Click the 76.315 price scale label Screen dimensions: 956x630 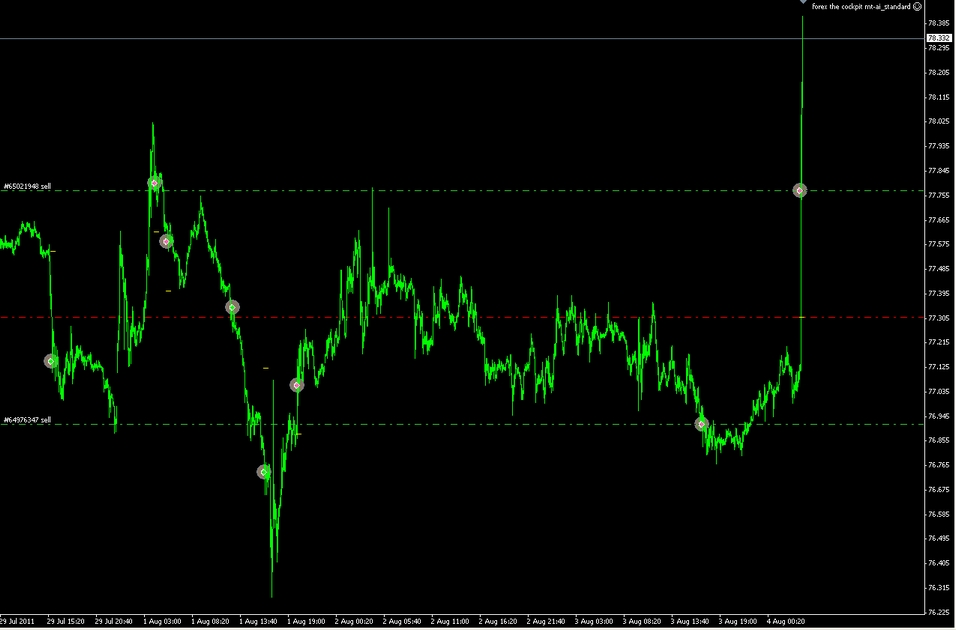(939, 588)
